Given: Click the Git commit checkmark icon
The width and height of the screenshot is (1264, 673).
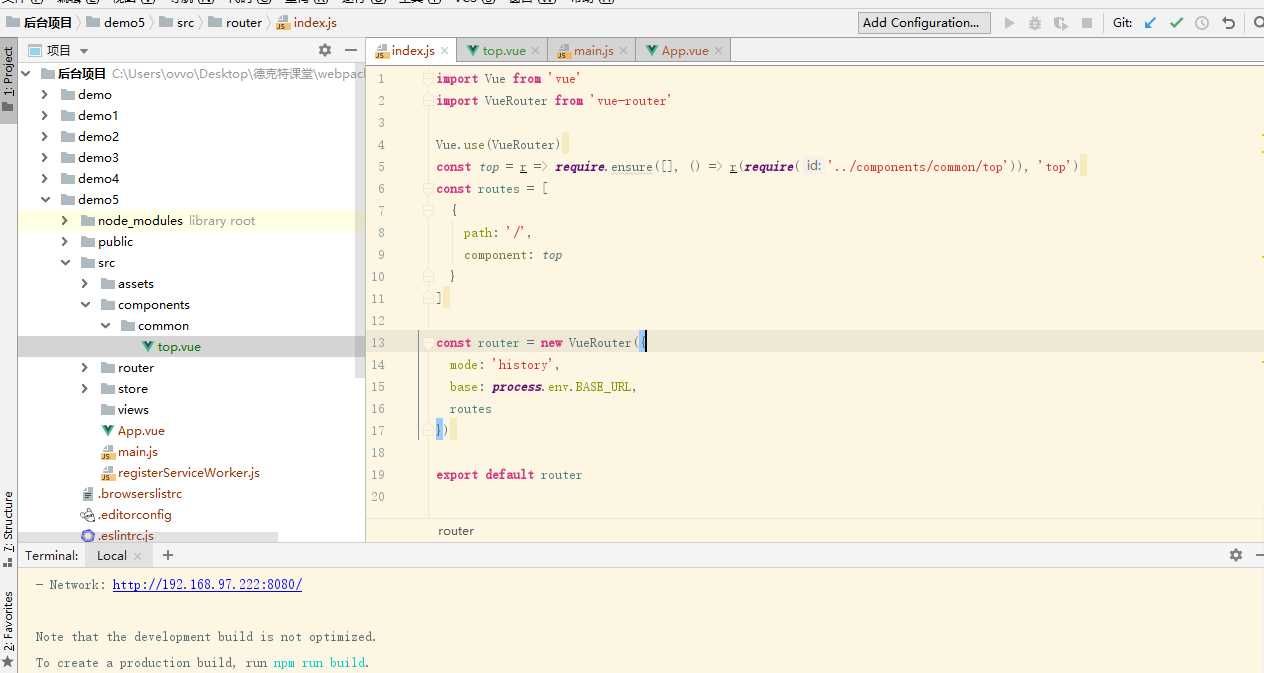Looking at the screenshot, I should coord(1176,23).
